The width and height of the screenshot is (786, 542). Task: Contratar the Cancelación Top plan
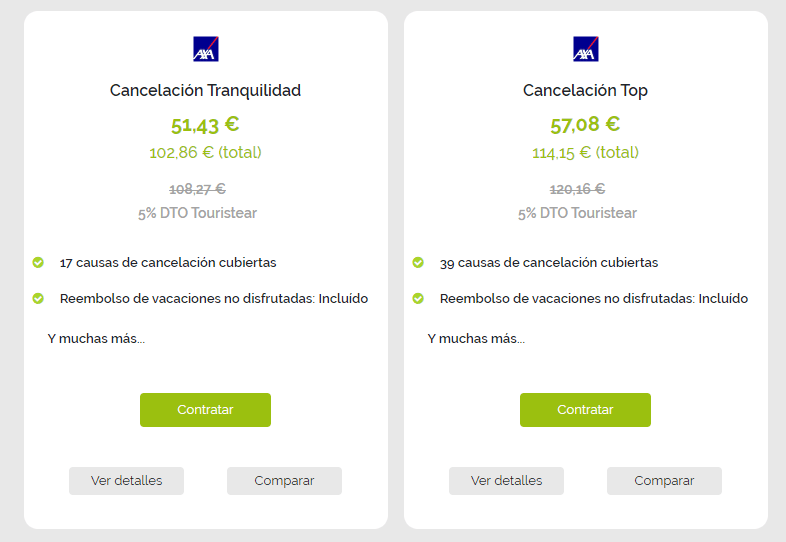pyautogui.click(x=585, y=410)
